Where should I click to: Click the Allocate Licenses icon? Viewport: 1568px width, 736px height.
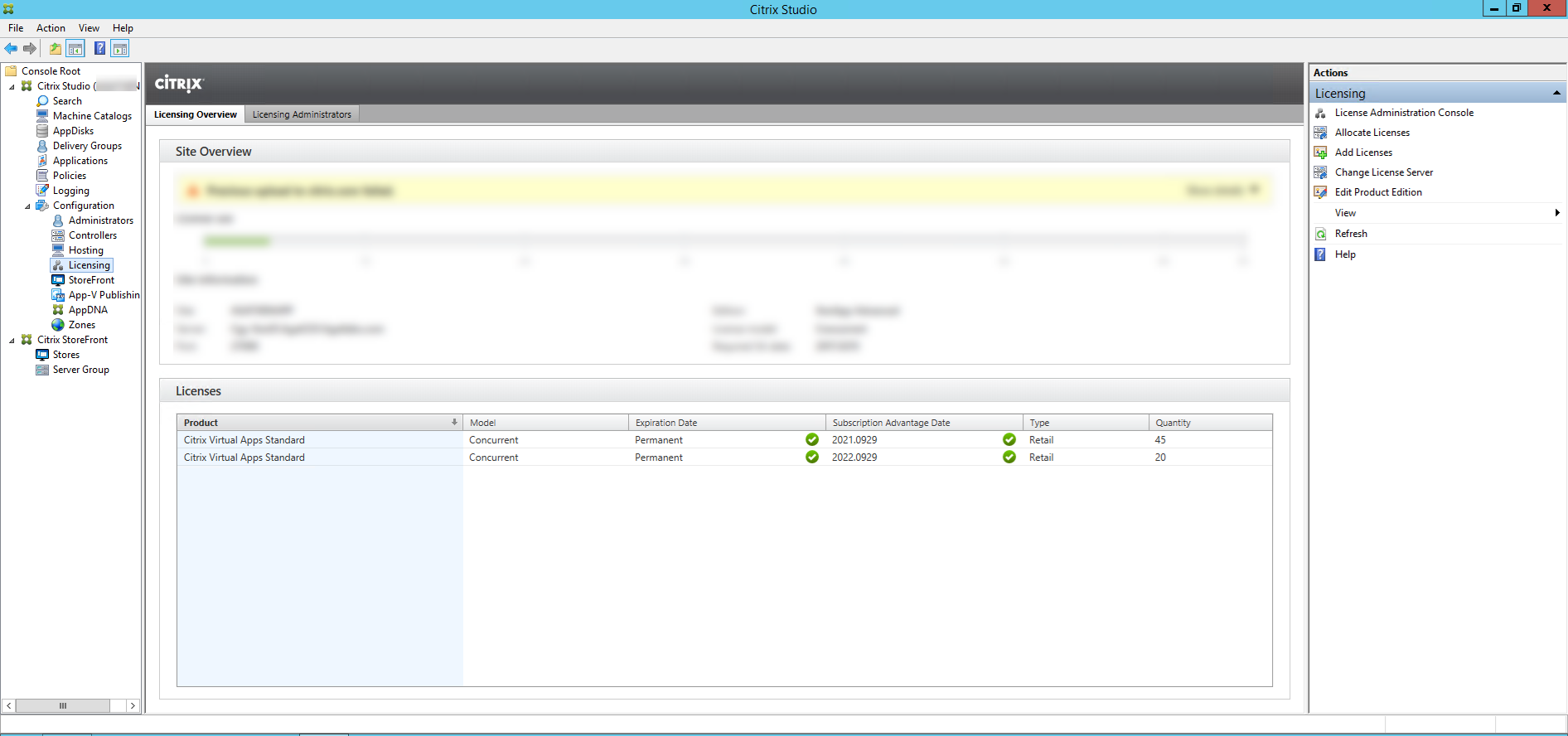click(1321, 133)
